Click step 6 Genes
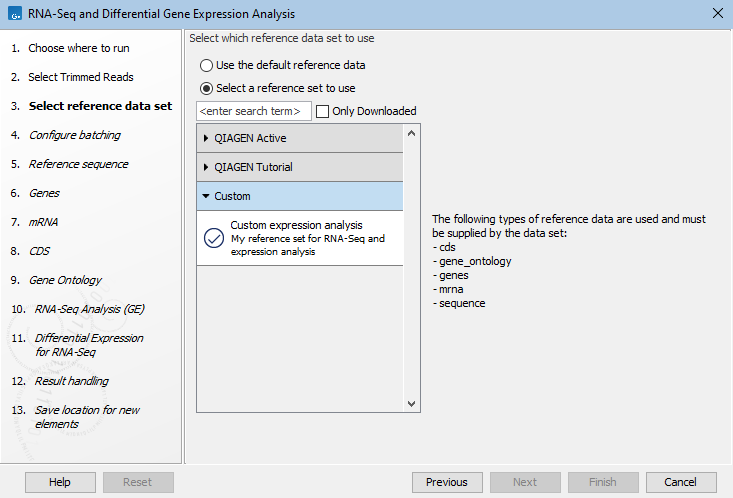Viewport: 733px width, 498px height. tap(44, 193)
